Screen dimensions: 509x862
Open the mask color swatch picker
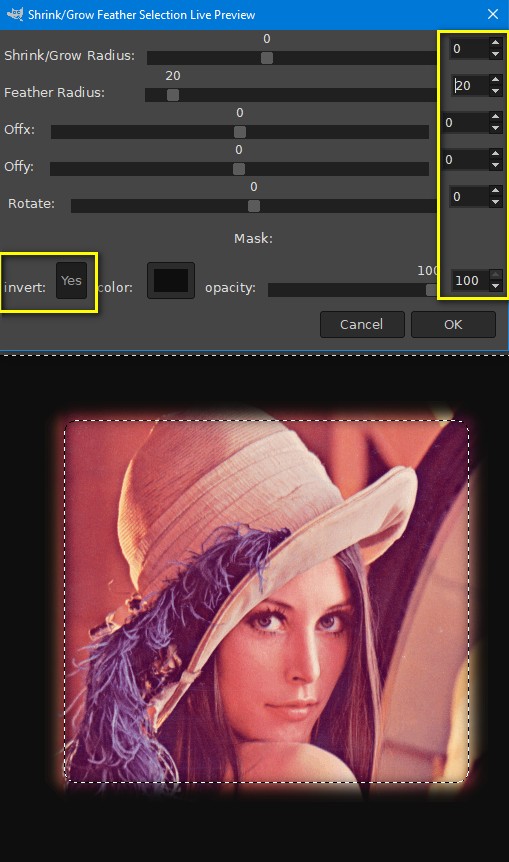171,280
